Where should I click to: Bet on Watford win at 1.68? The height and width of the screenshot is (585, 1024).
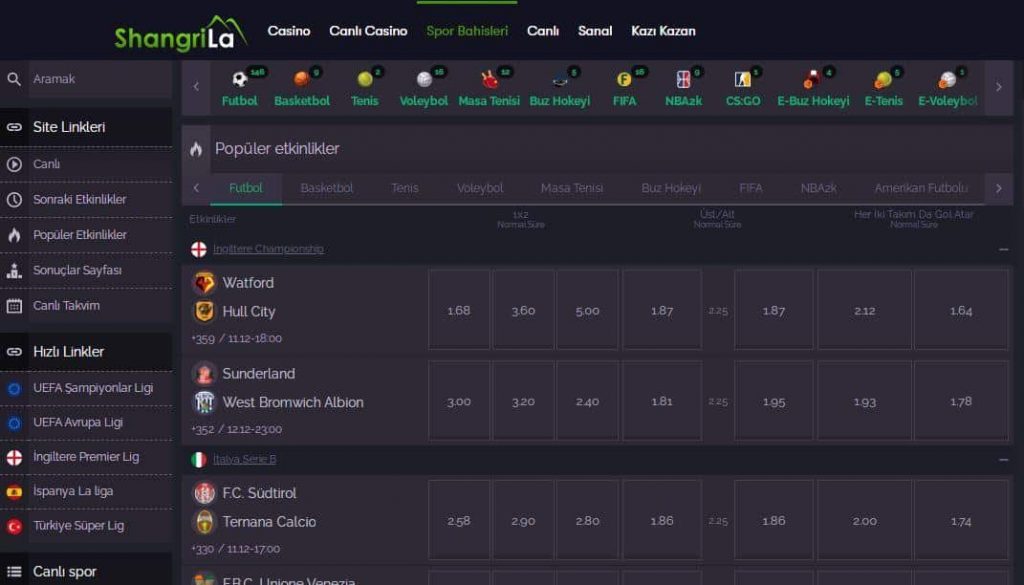[x=458, y=311]
